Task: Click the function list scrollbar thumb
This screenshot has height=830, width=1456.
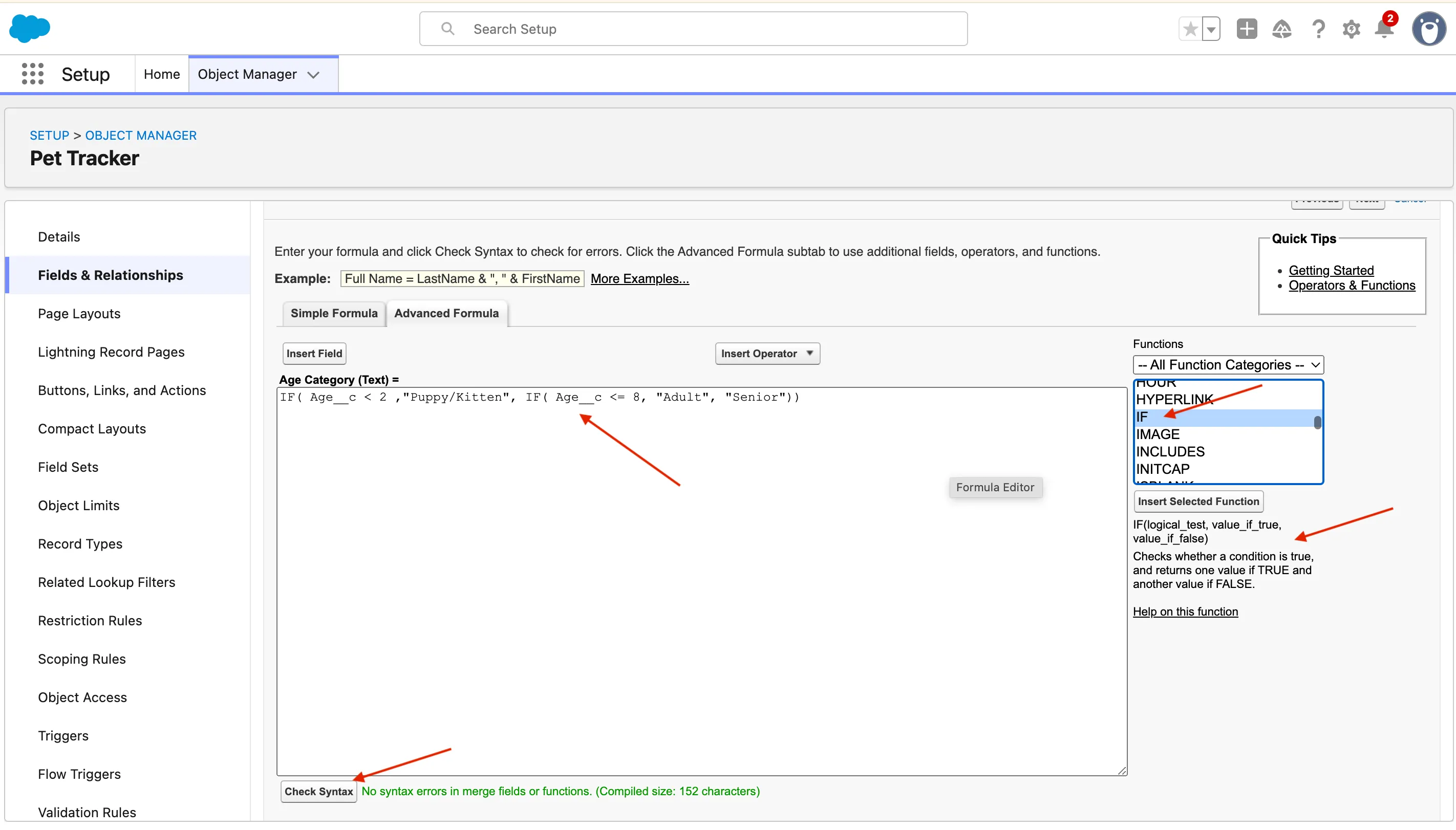Action: pyautogui.click(x=1317, y=422)
